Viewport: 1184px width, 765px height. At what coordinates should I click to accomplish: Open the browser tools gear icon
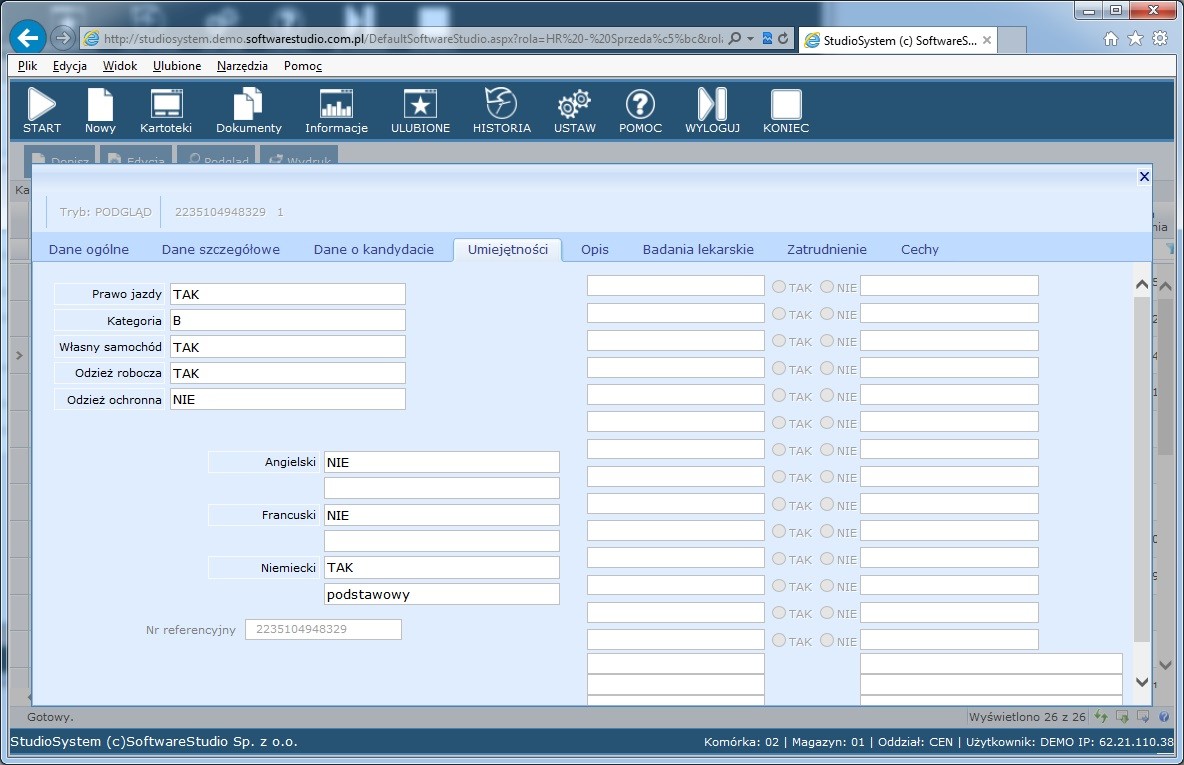(x=1160, y=39)
